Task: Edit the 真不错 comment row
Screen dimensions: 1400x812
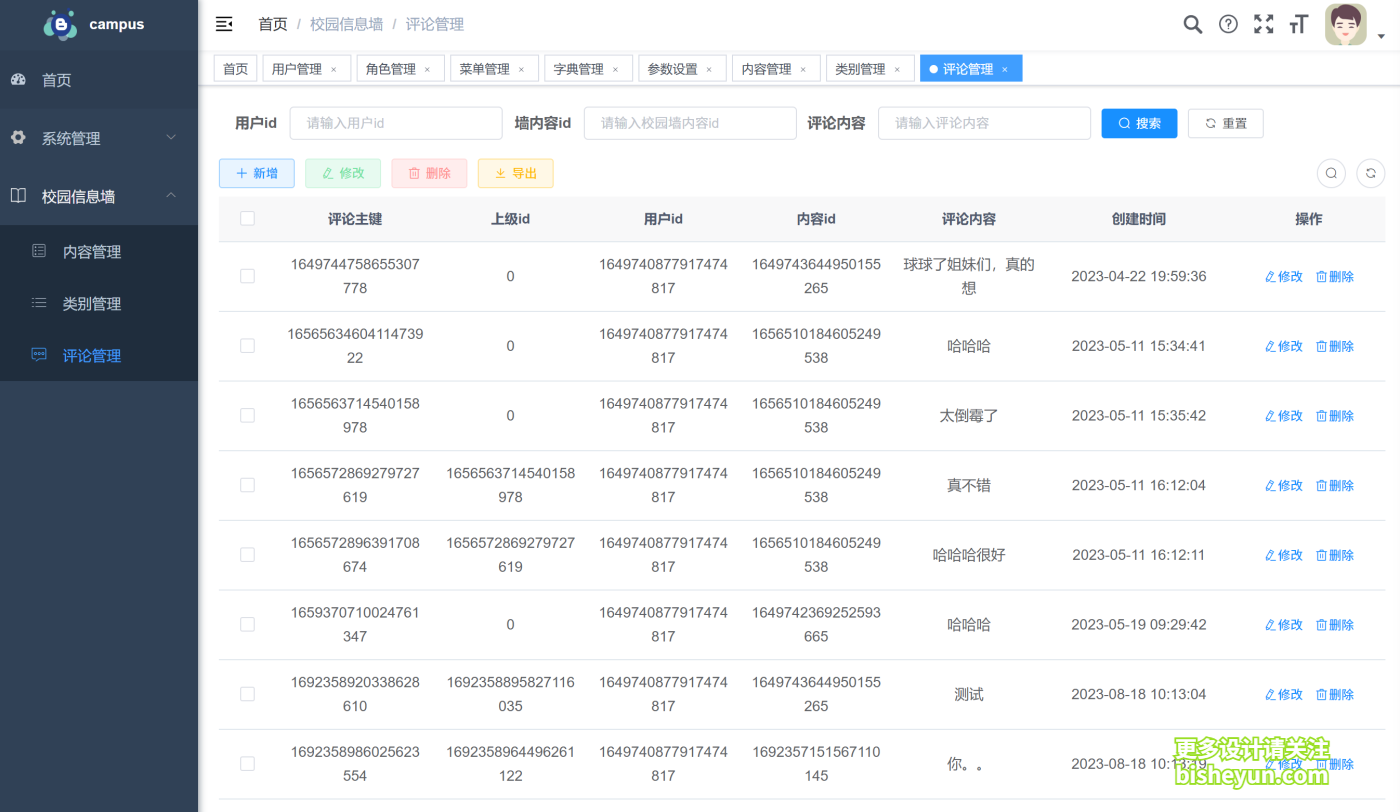Action: click(x=1284, y=486)
